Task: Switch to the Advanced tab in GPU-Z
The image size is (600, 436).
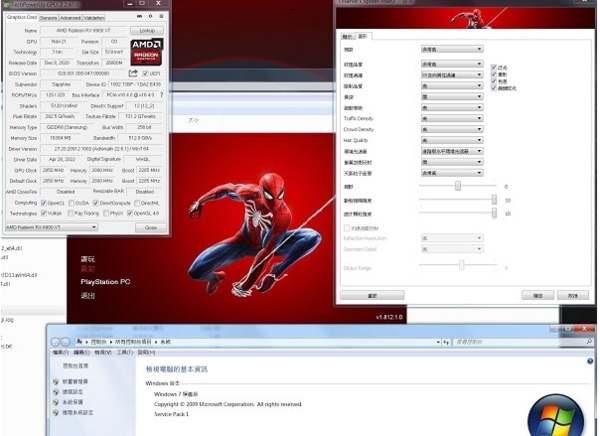Action: point(70,18)
